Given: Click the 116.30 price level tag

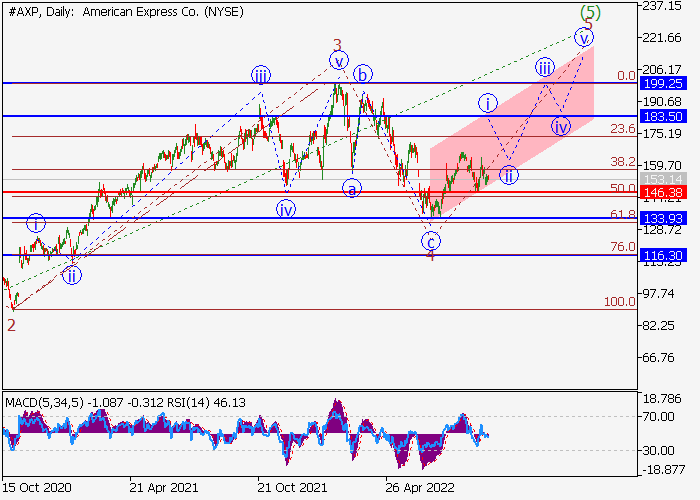Looking at the screenshot, I should coord(660,256).
